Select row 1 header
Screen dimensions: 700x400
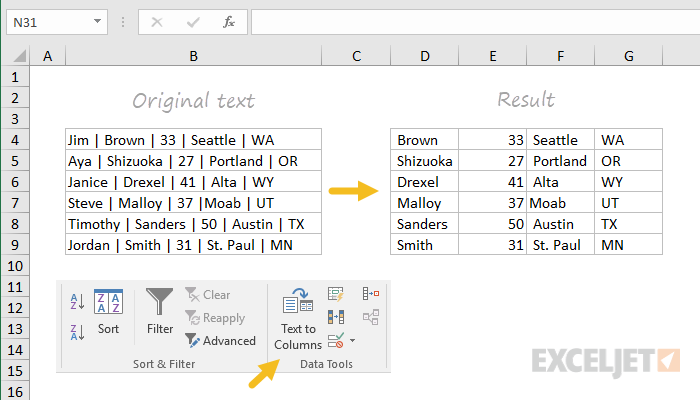point(15,77)
